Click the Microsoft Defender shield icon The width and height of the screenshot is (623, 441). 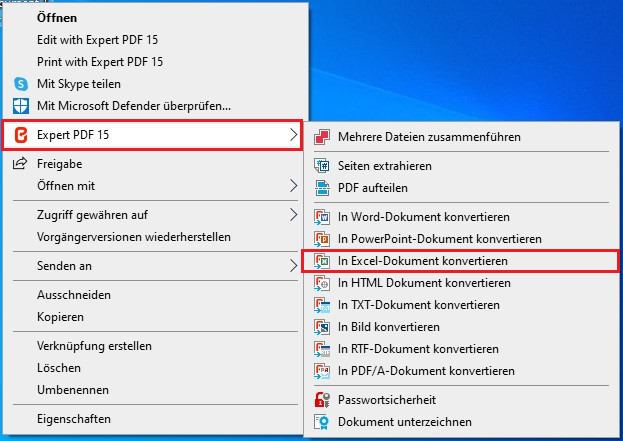point(21,106)
